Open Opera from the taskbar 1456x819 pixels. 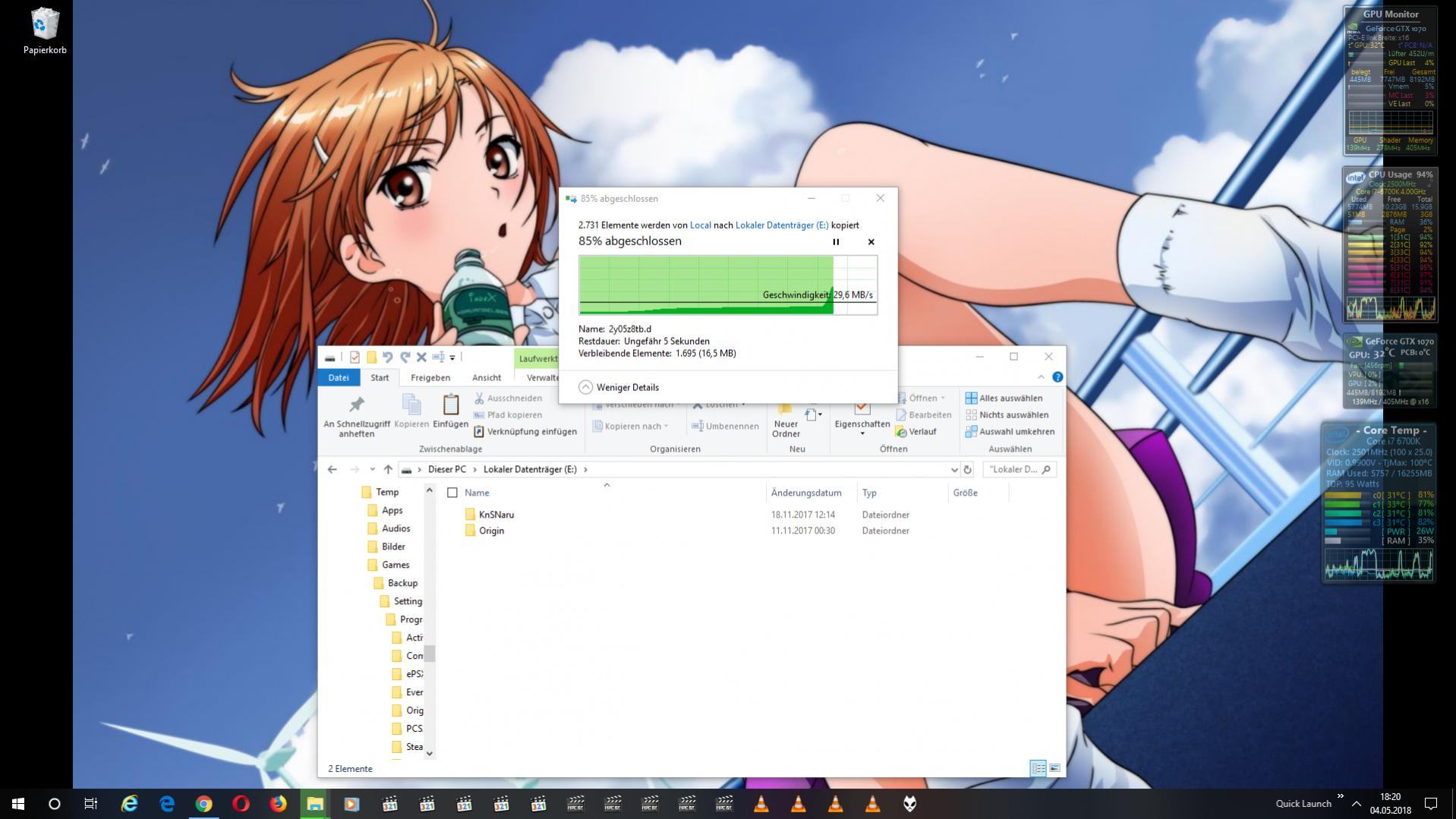[x=241, y=803]
